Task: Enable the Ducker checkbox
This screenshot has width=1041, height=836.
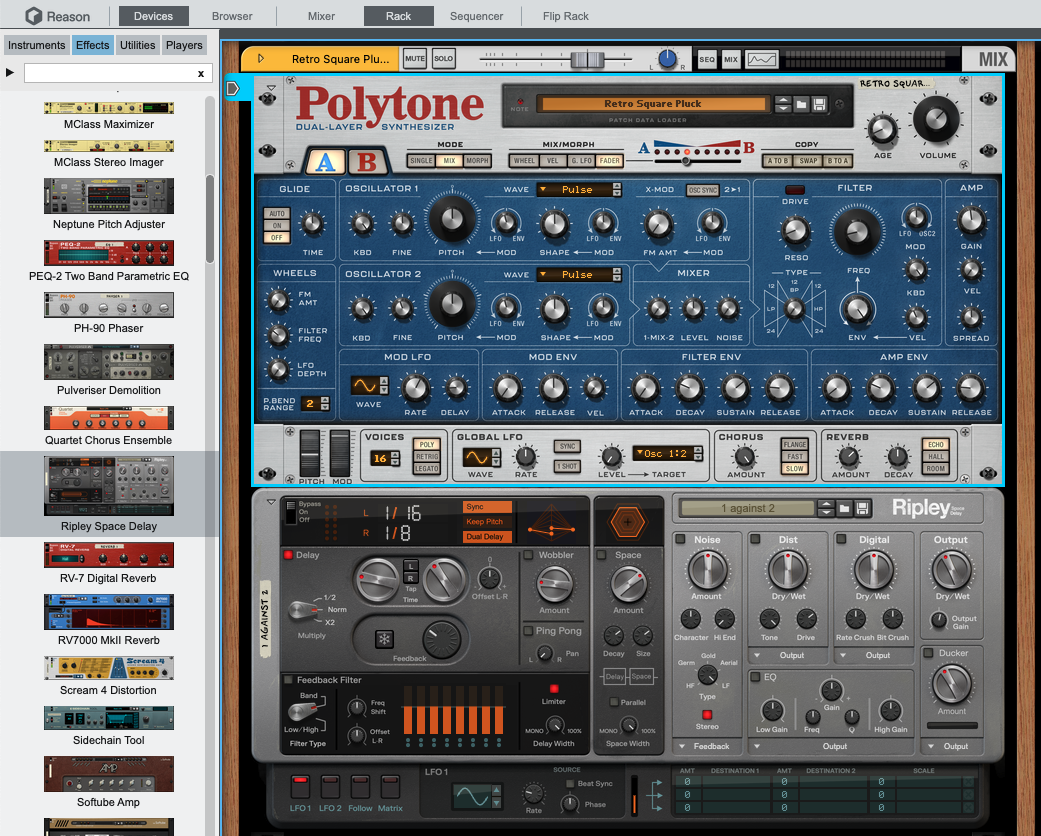Action: (929, 653)
